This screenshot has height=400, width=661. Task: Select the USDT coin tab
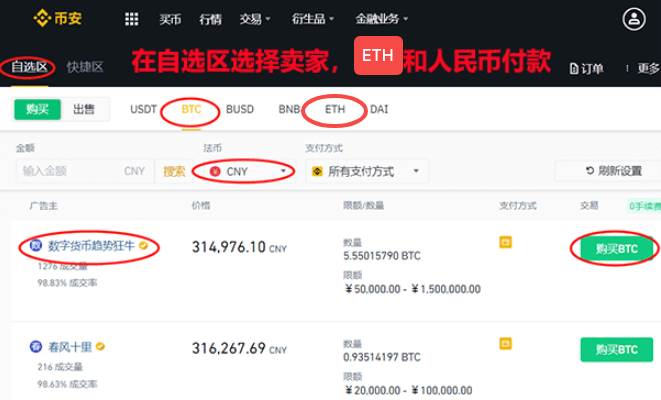click(x=143, y=109)
